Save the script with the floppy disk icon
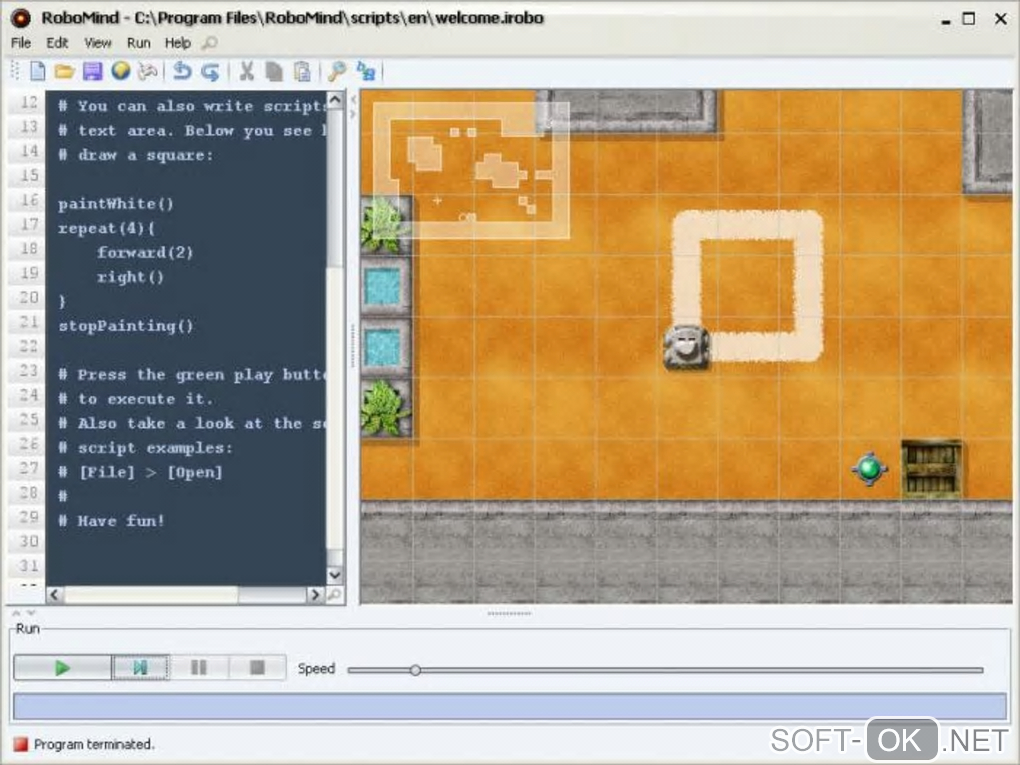Viewport: 1020px width, 765px height. pos(92,71)
